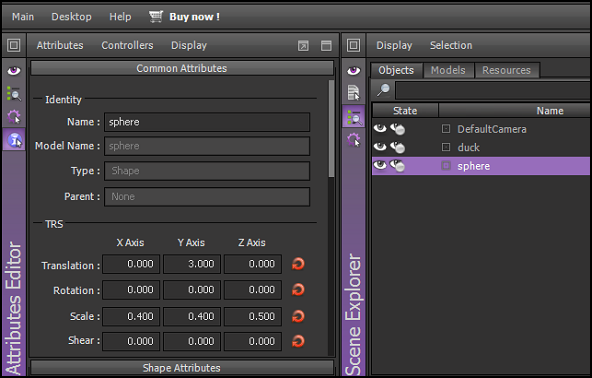This screenshot has width=592, height=378.
Task: Expand the DefaultCamera tree node
Action: coord(446,129)
